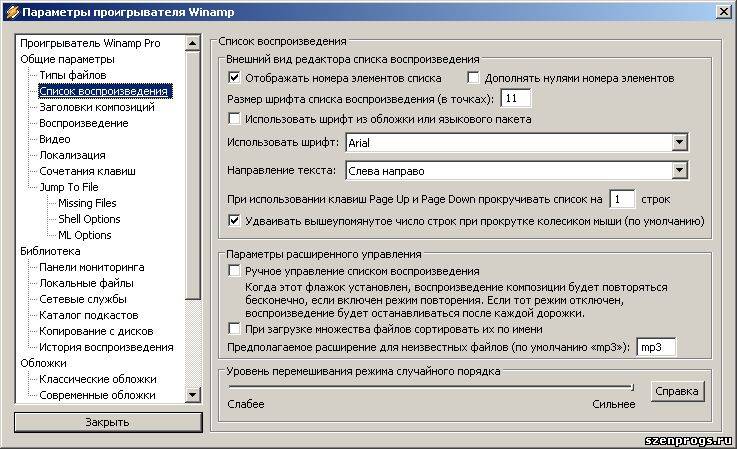The width and height of the screenshot is (737, 450).
Task: Enable 'Дополнять нулями номера элементов' checkbox
Action: pyautogui.click(x=475, y=78)
